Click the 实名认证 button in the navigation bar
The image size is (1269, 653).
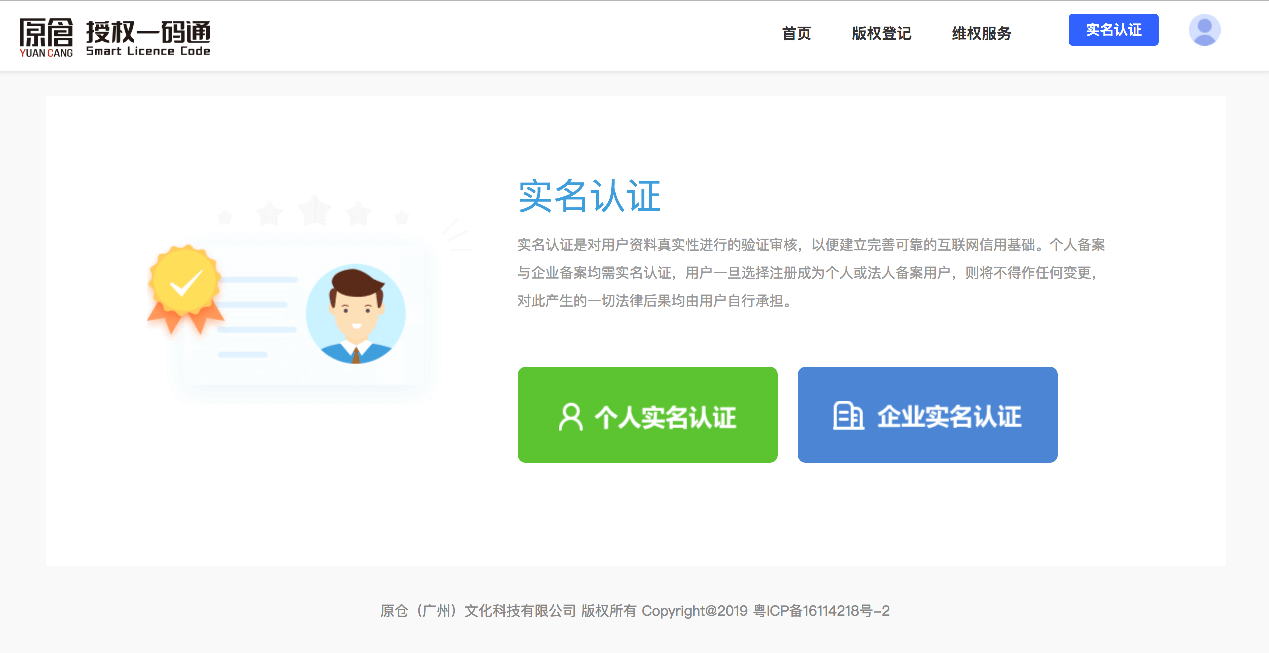pyautogui.click(x=1113, y=29)
